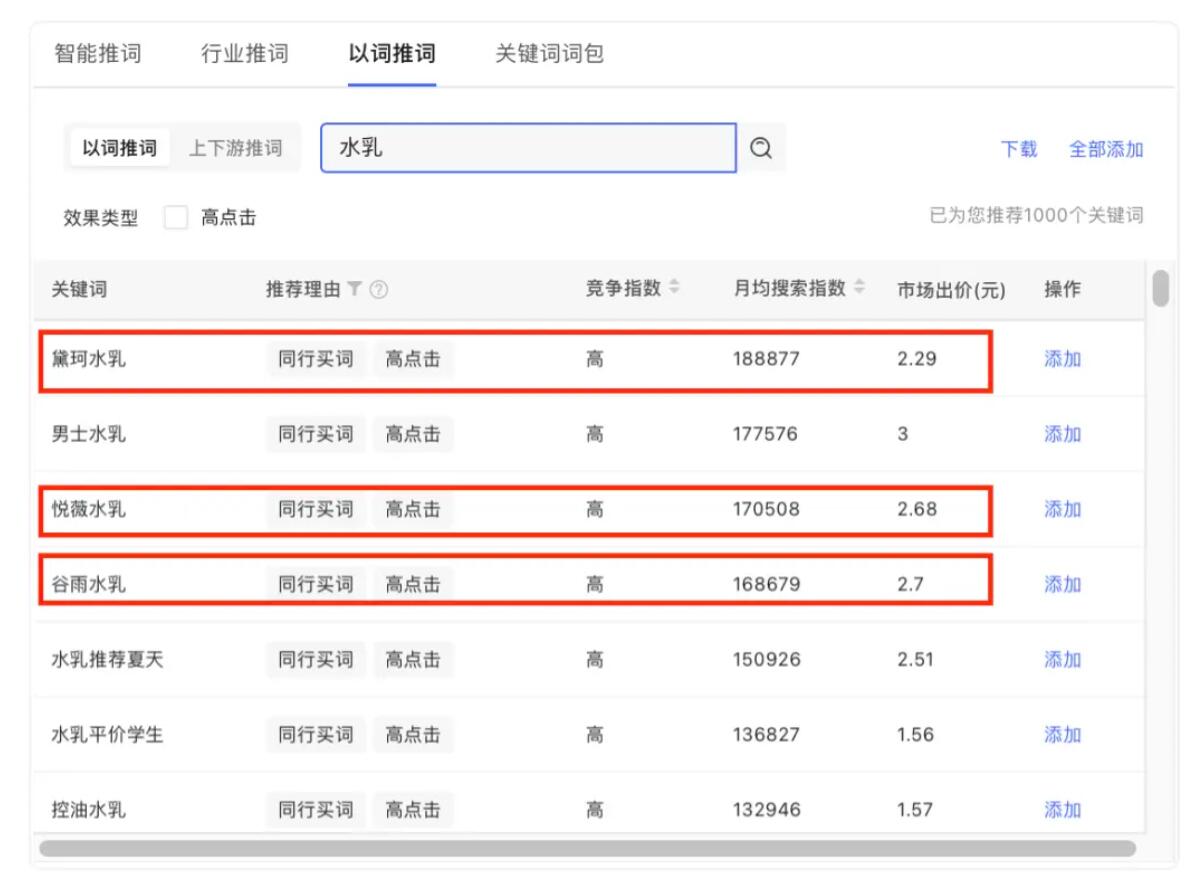Click the 同行买词 tag in 黛珂水乳 row
1190x888 pixels.
click(x=316, y=358)
